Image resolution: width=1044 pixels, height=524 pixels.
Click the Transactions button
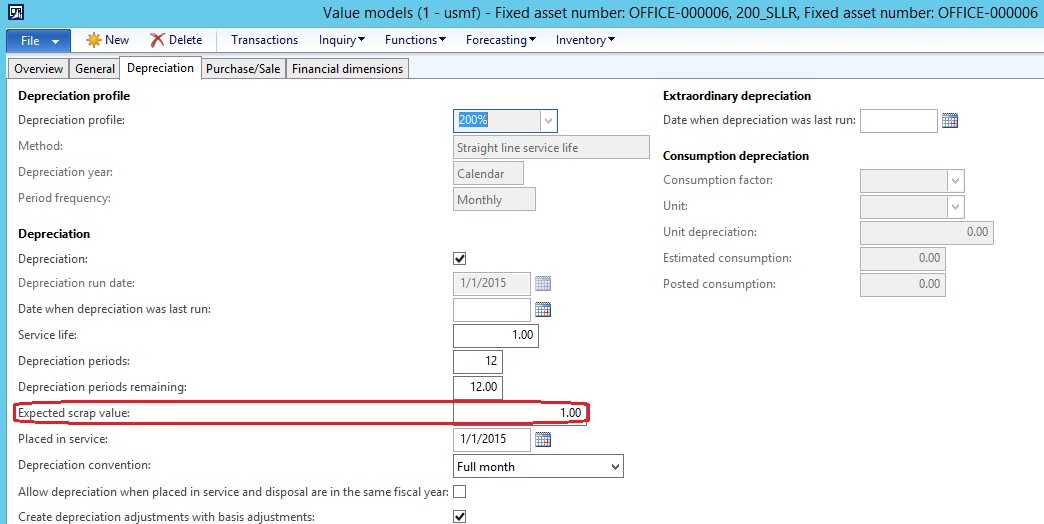tap(264, 40)
